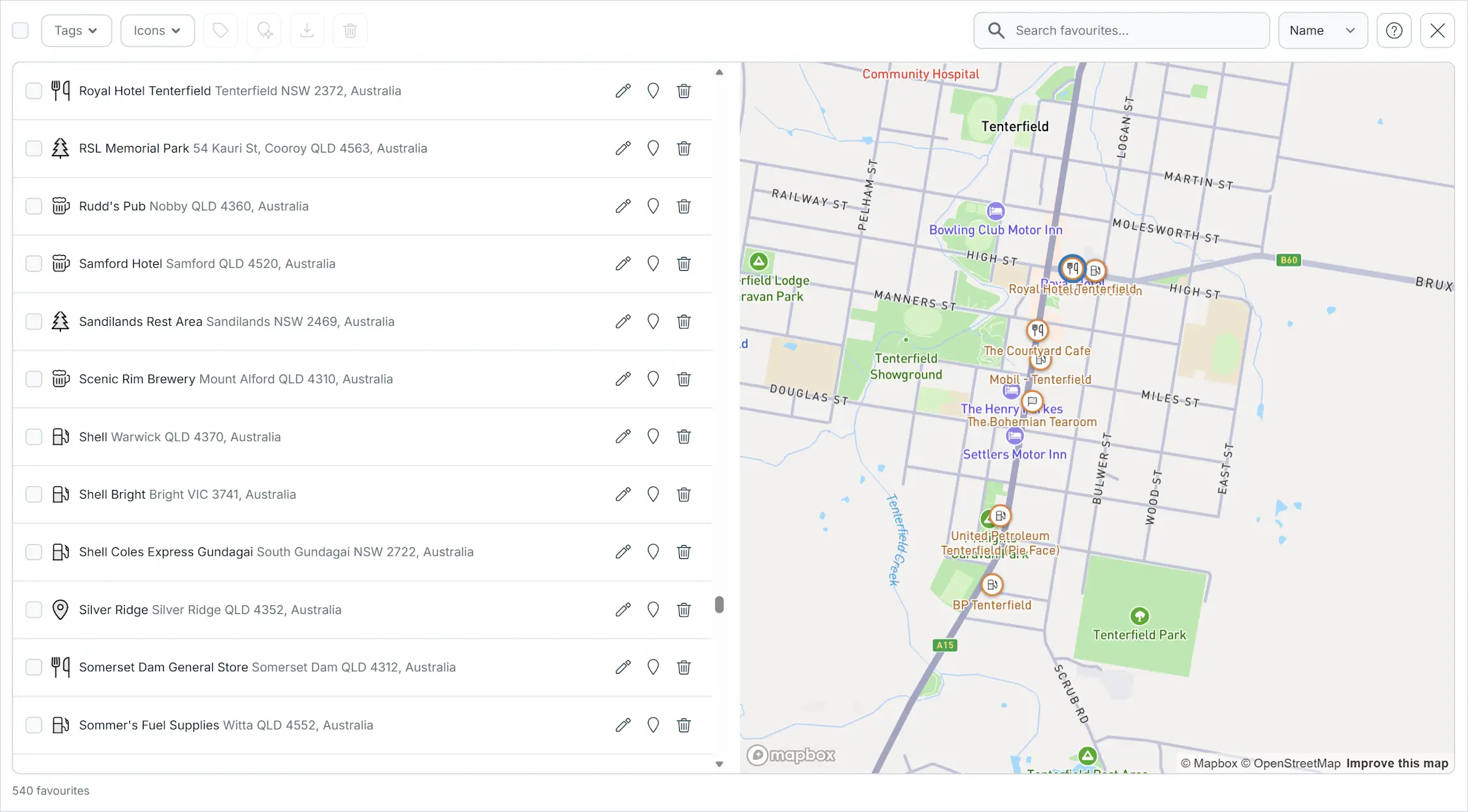
Task: Delete Rudd's Pub from favourites
Action: coord(684,206)
